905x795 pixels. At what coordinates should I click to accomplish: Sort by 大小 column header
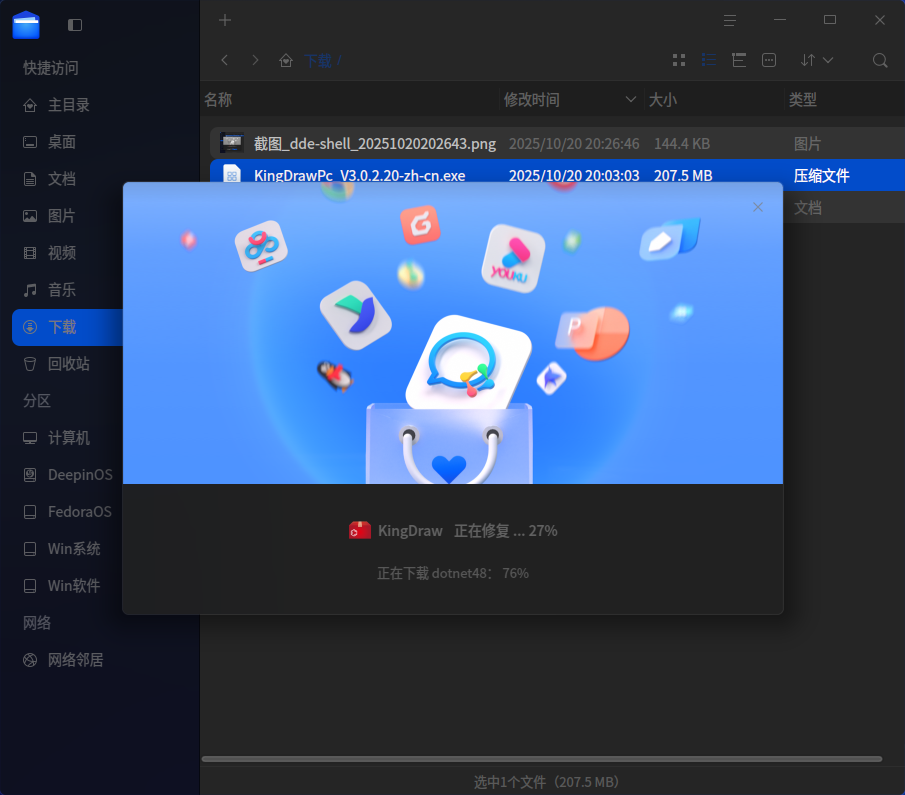663,99
